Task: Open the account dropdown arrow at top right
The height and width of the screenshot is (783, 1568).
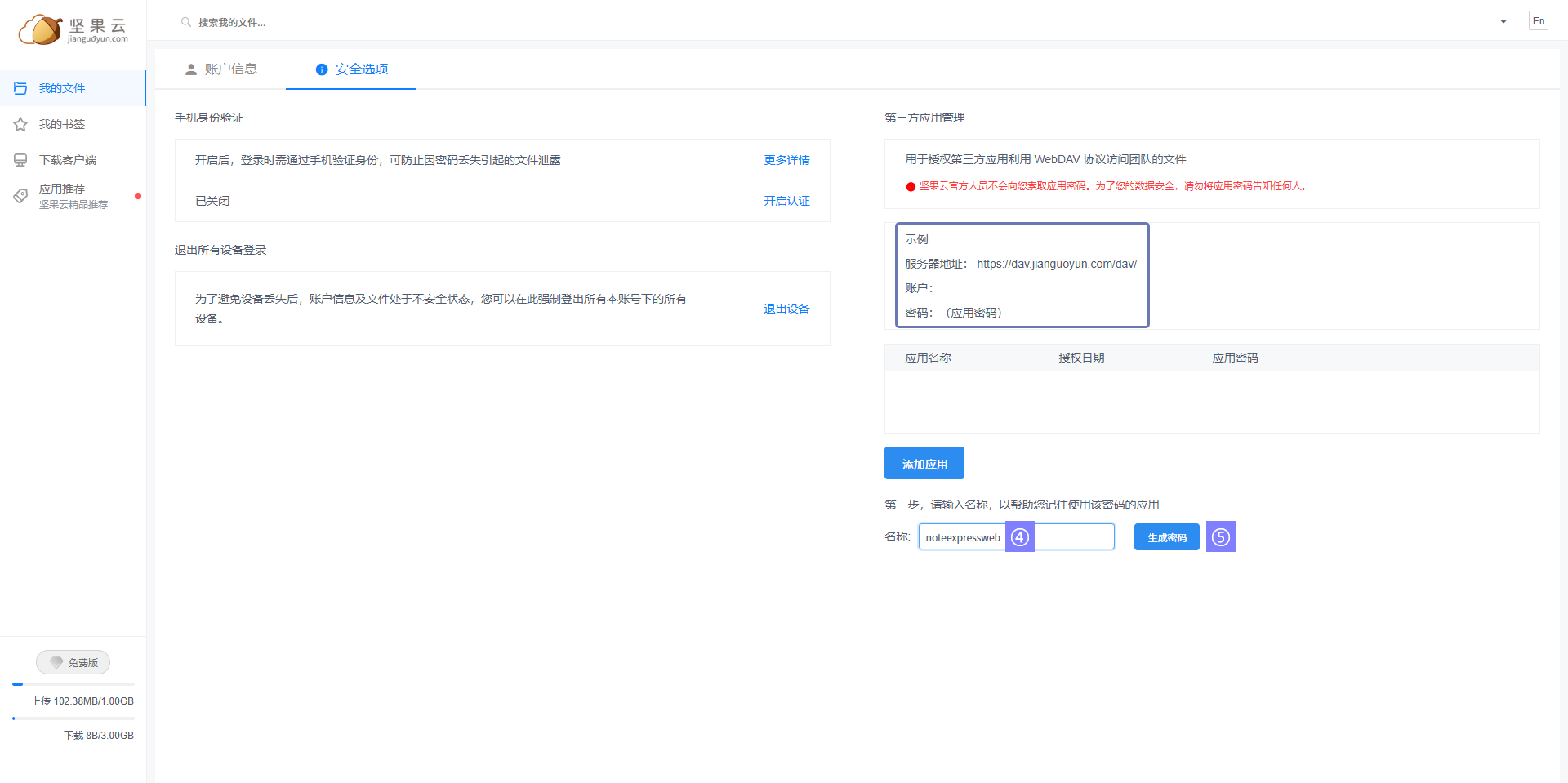Action: click(x=1503, y=22)
